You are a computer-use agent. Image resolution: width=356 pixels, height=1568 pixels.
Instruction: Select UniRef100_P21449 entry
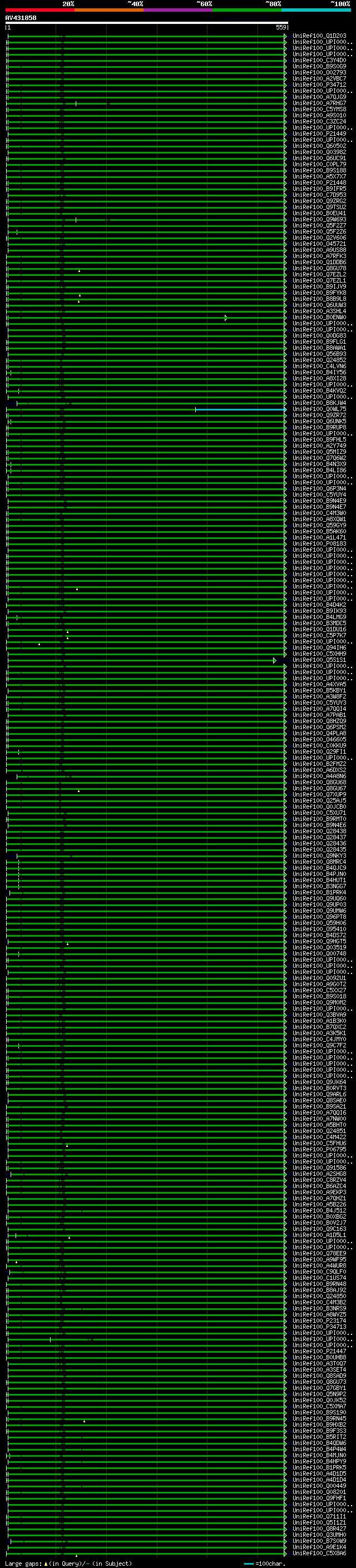coord(319,134)
